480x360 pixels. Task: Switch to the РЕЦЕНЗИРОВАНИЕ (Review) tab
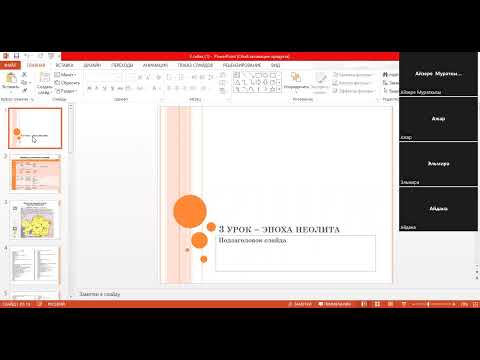tap(242, 65)
